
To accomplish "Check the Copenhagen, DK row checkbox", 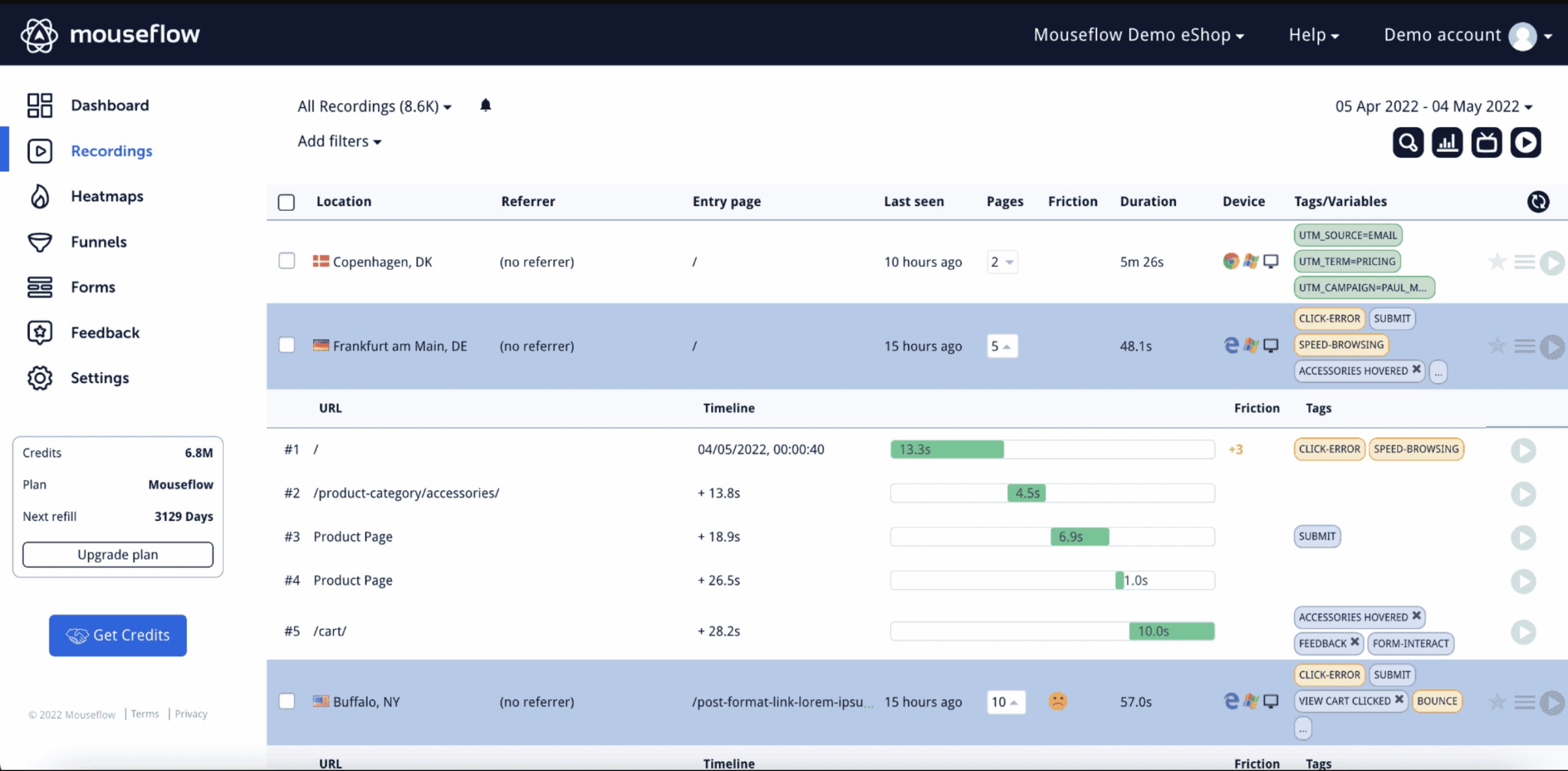I will 287,261.
